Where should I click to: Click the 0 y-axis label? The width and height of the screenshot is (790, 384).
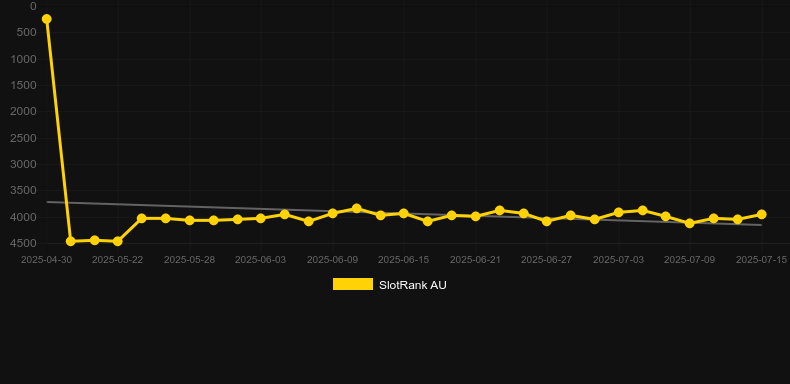pos(33,6)
